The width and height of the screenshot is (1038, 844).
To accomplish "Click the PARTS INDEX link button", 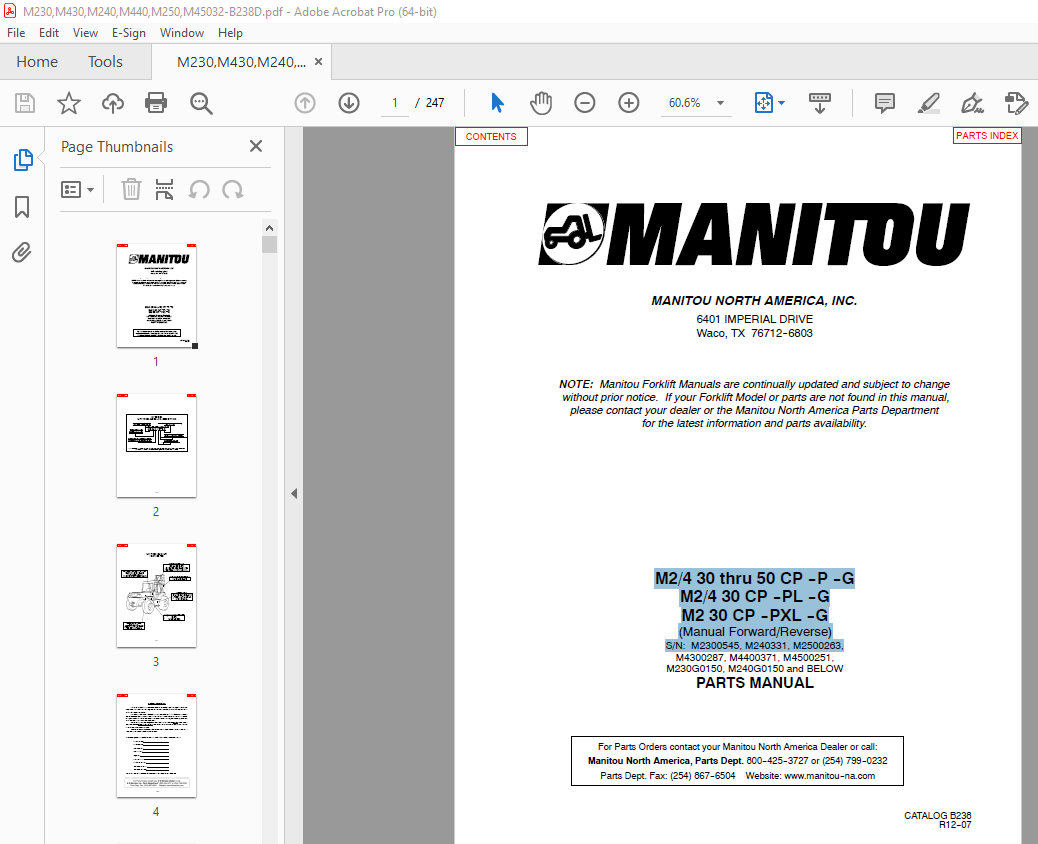I will tap(987, 135).
